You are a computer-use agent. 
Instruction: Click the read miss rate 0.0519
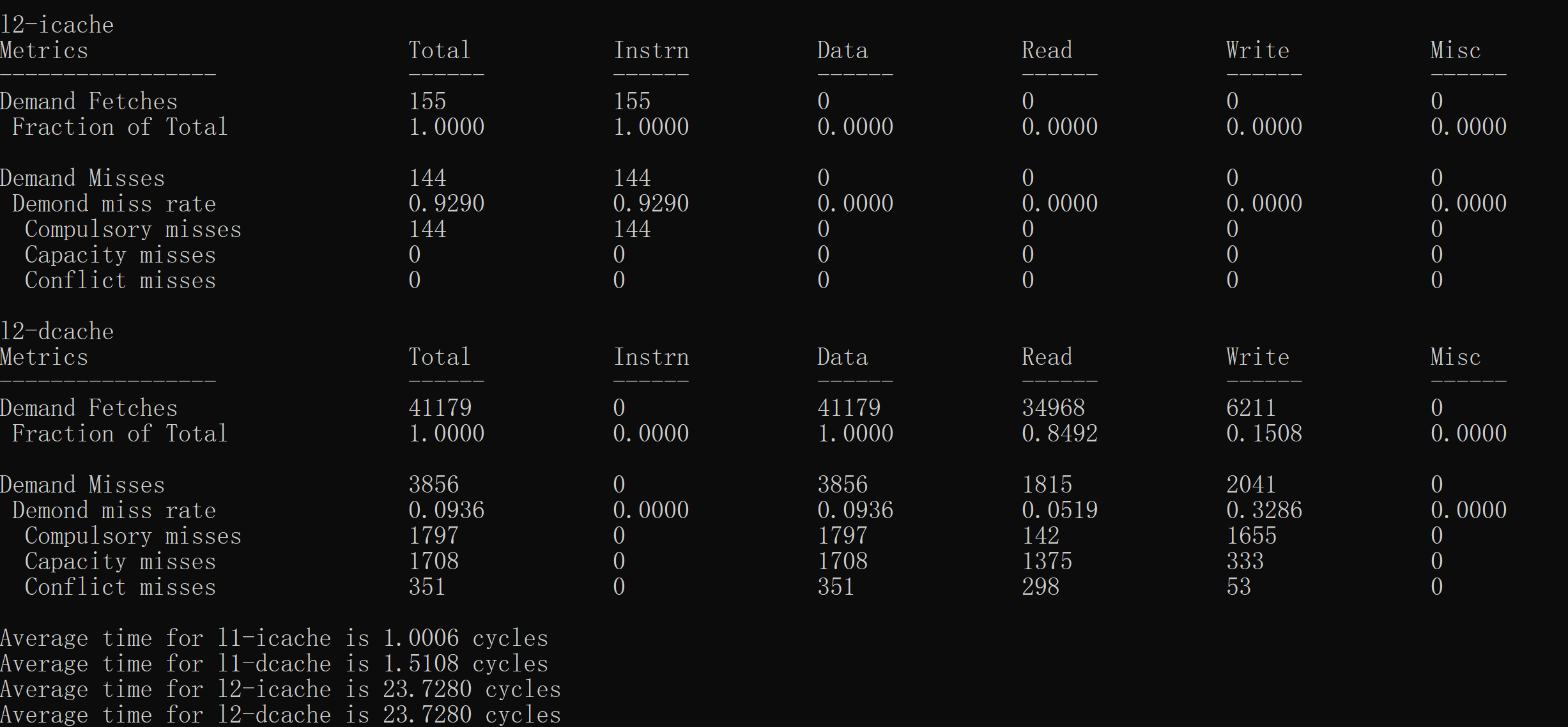click(1059, 510)
